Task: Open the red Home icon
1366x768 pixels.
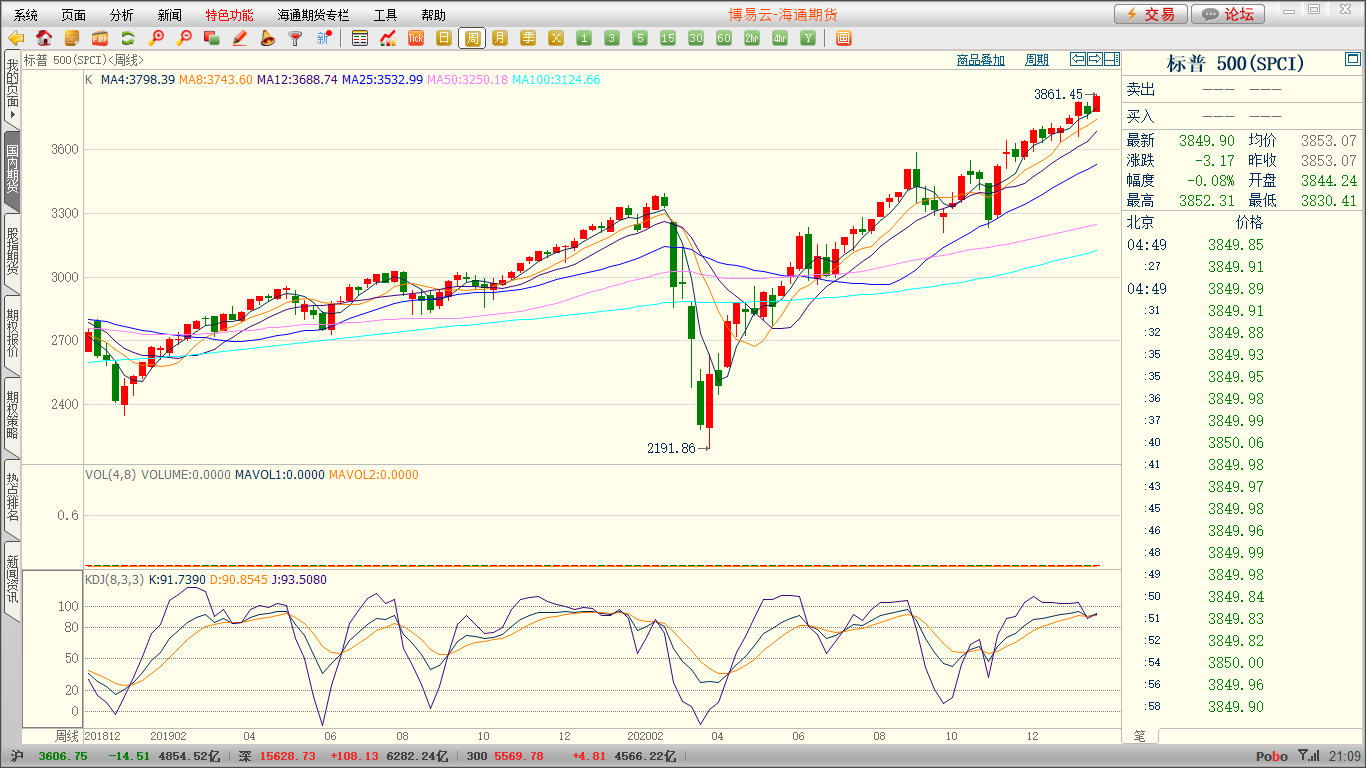Action: click(44, 39)
